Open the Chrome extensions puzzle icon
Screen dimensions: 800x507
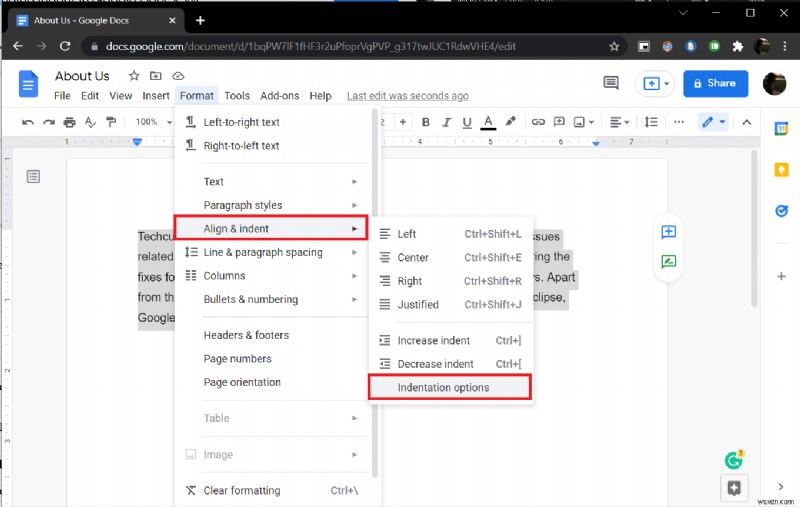(x=738, y=46)
